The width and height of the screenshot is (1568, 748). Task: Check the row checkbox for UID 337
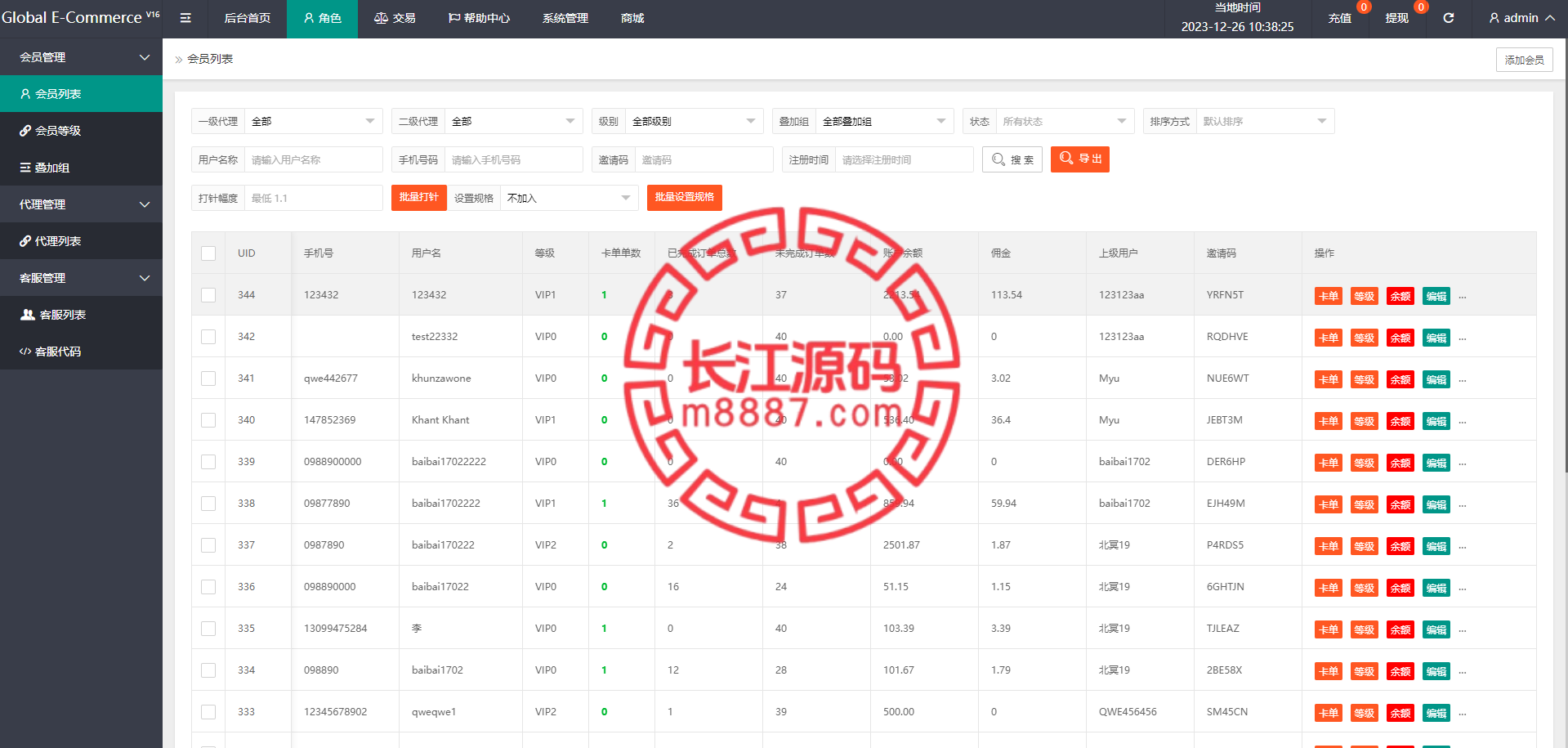208,545
